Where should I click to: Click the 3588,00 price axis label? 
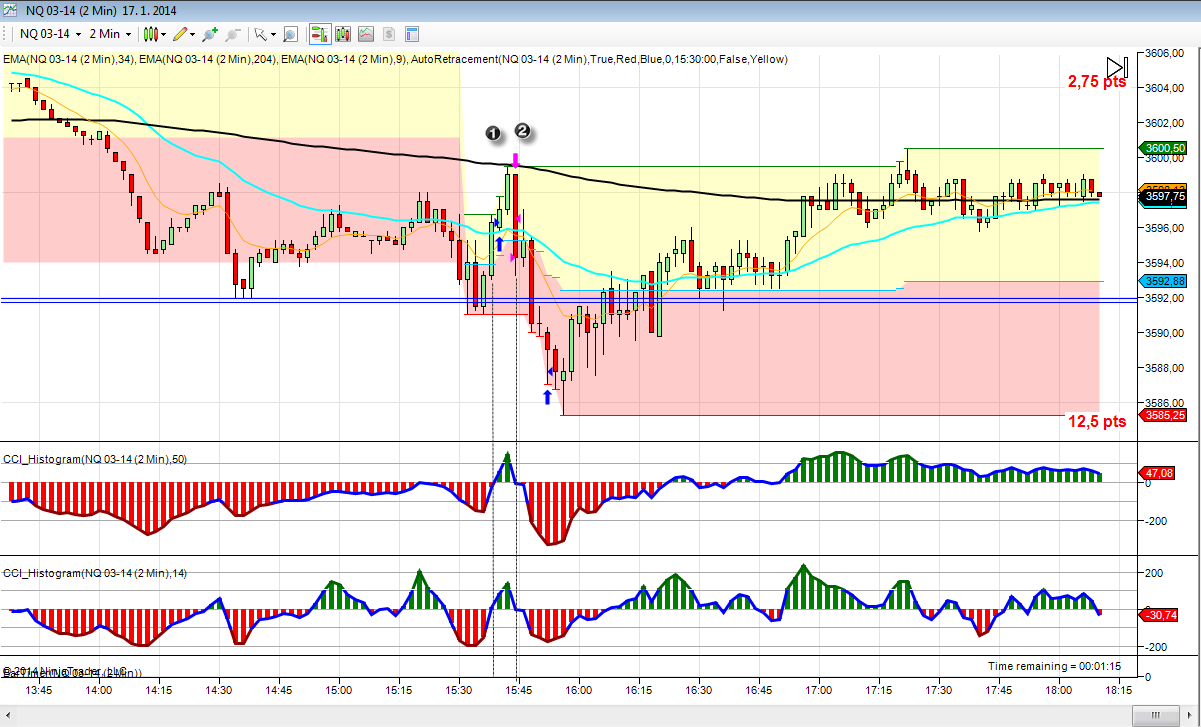pos(1166,368)
